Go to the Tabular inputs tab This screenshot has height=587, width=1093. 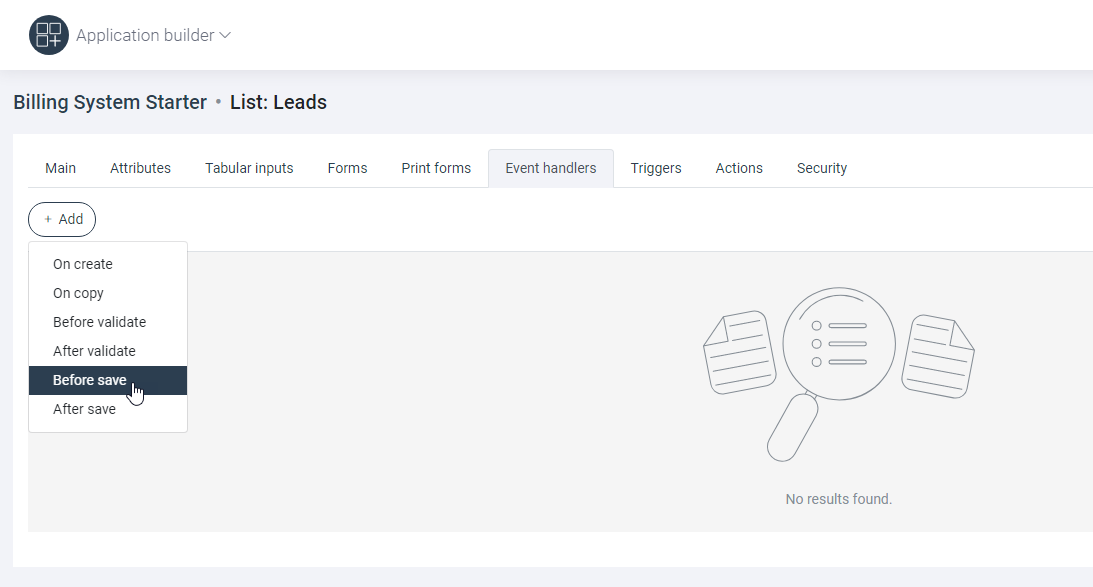(x=249, y=168)
